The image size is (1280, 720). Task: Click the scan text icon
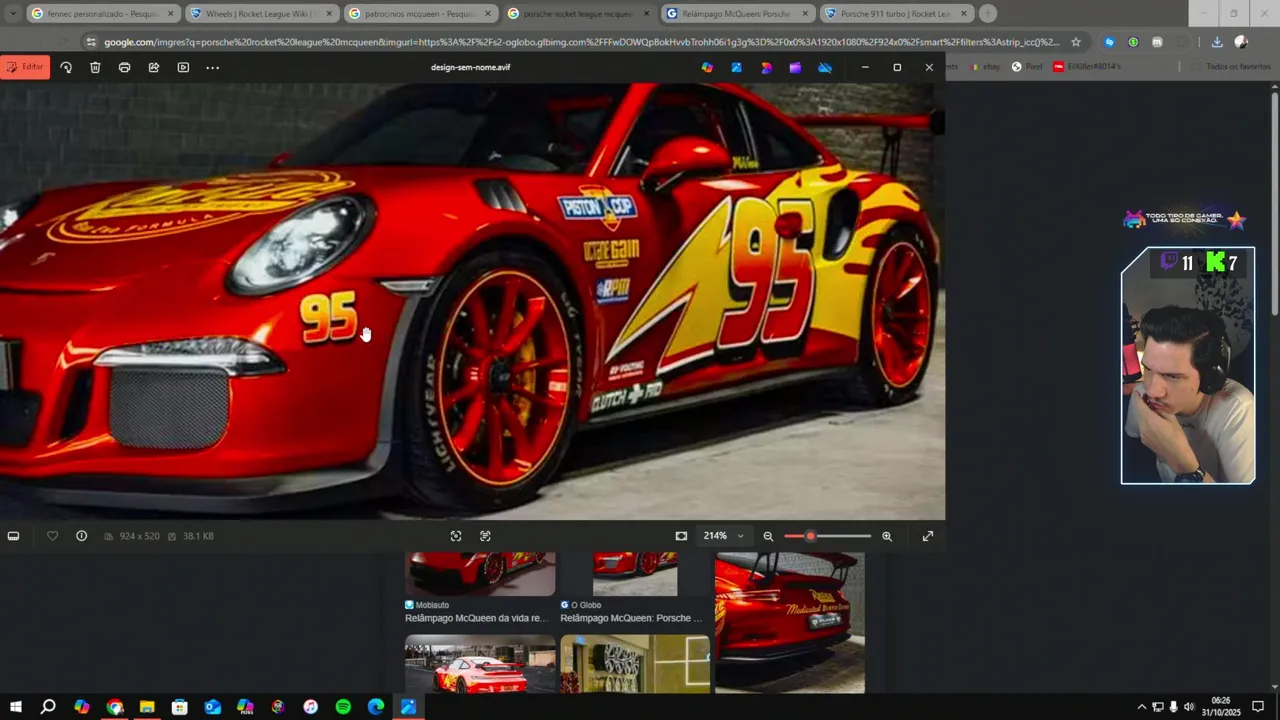point(485,536)
